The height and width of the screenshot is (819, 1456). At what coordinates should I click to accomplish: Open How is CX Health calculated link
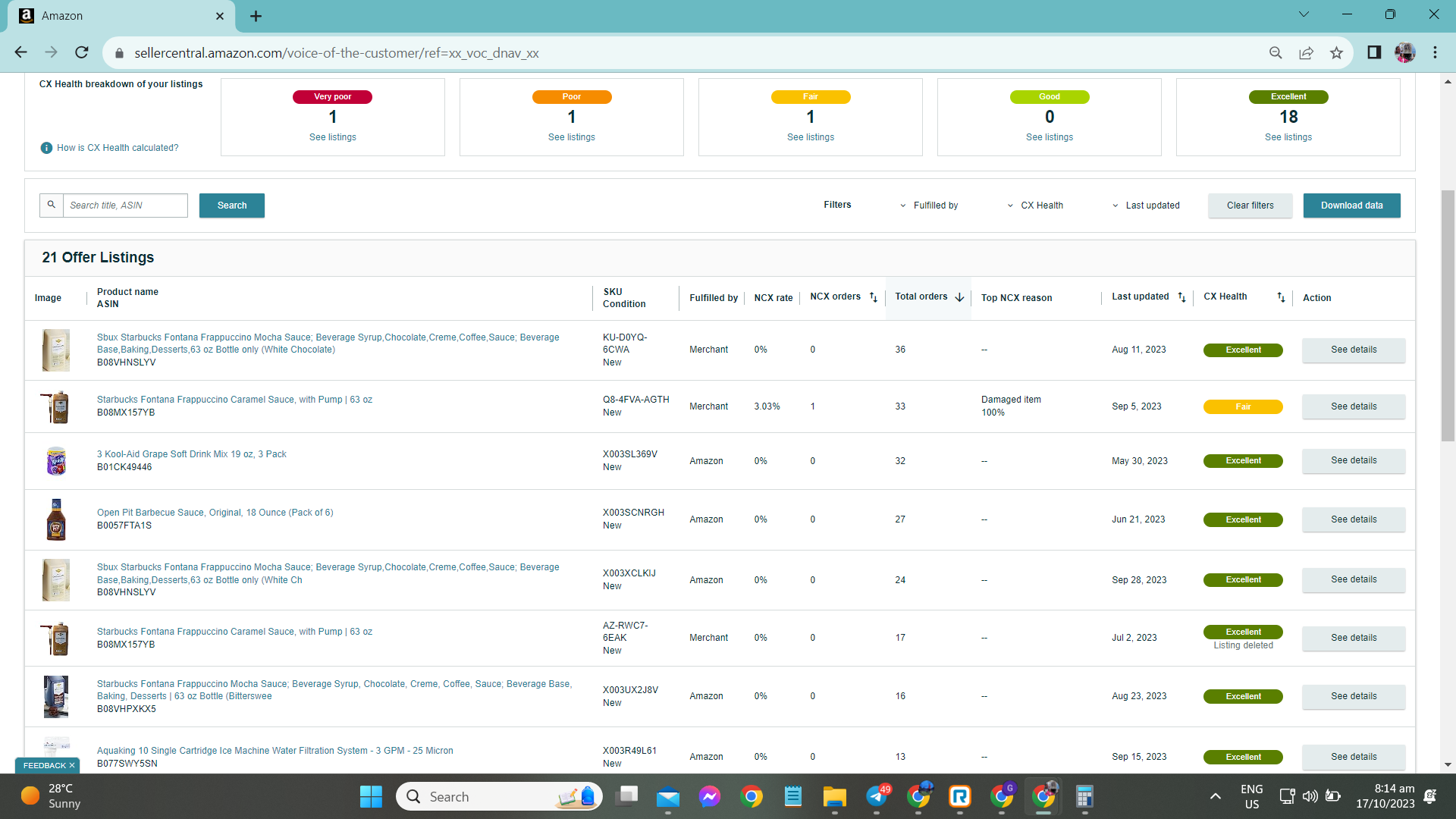(118, 148)
